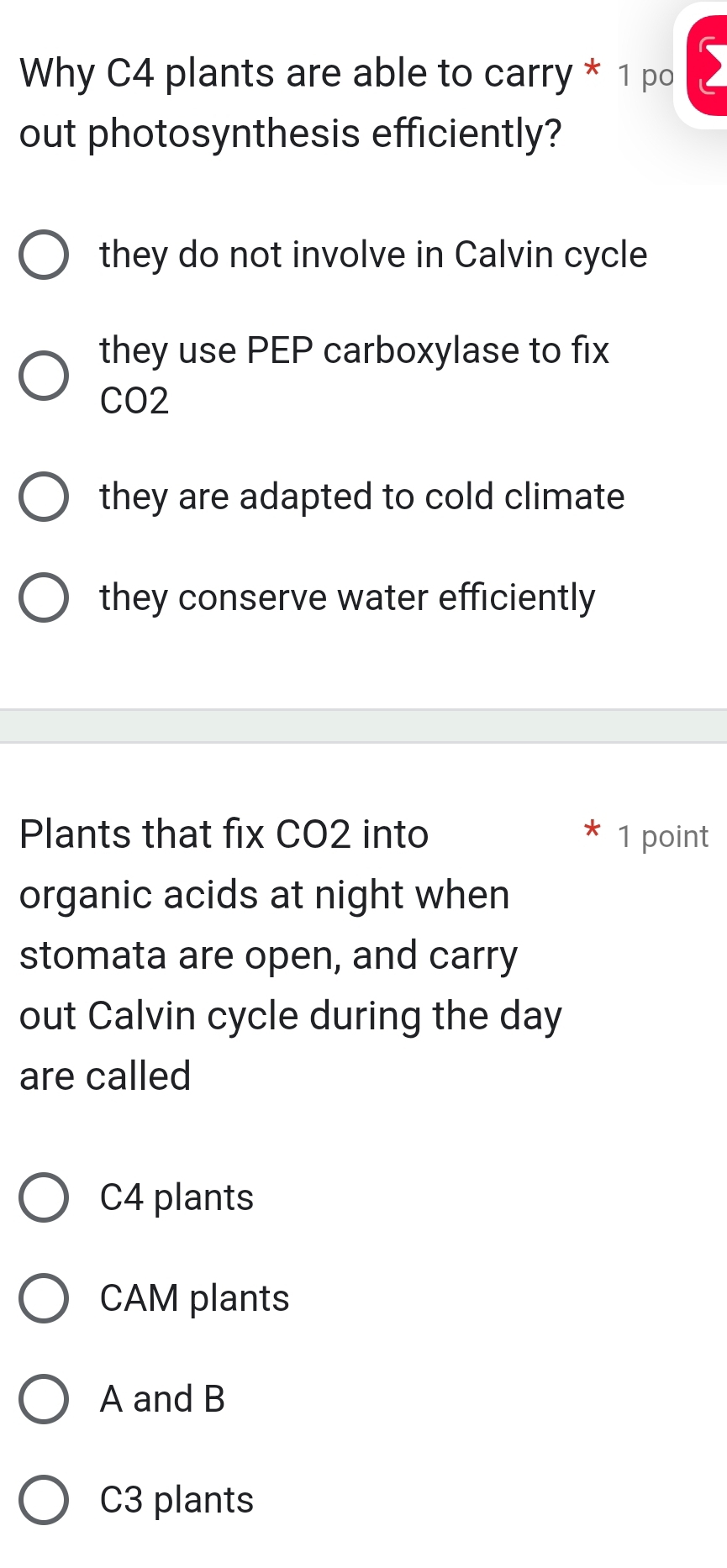
Task: Click the radio circle beside C4 plants
Action: tap(46, 1197)
